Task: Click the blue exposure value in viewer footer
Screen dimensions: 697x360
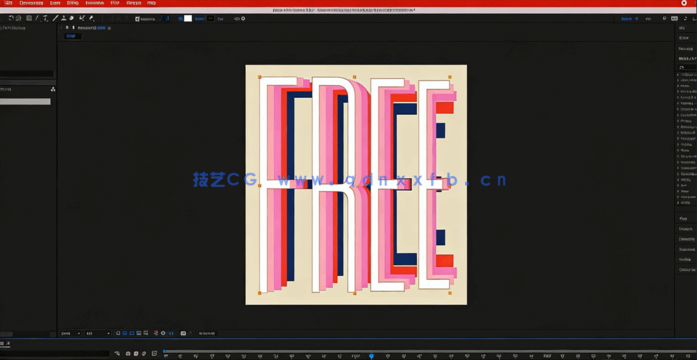Action: 170,333
